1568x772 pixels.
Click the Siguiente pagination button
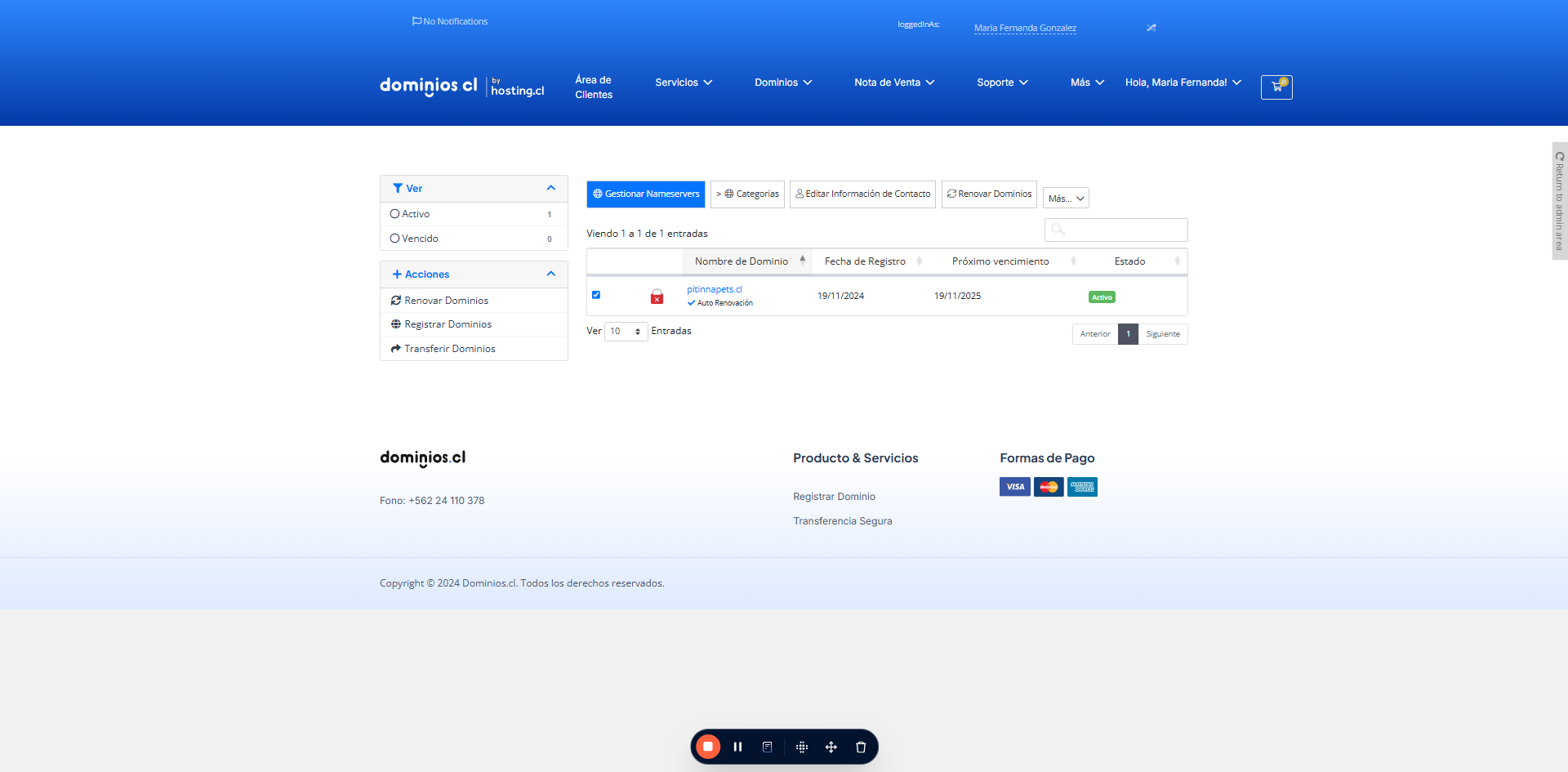tap(1163, 334)
